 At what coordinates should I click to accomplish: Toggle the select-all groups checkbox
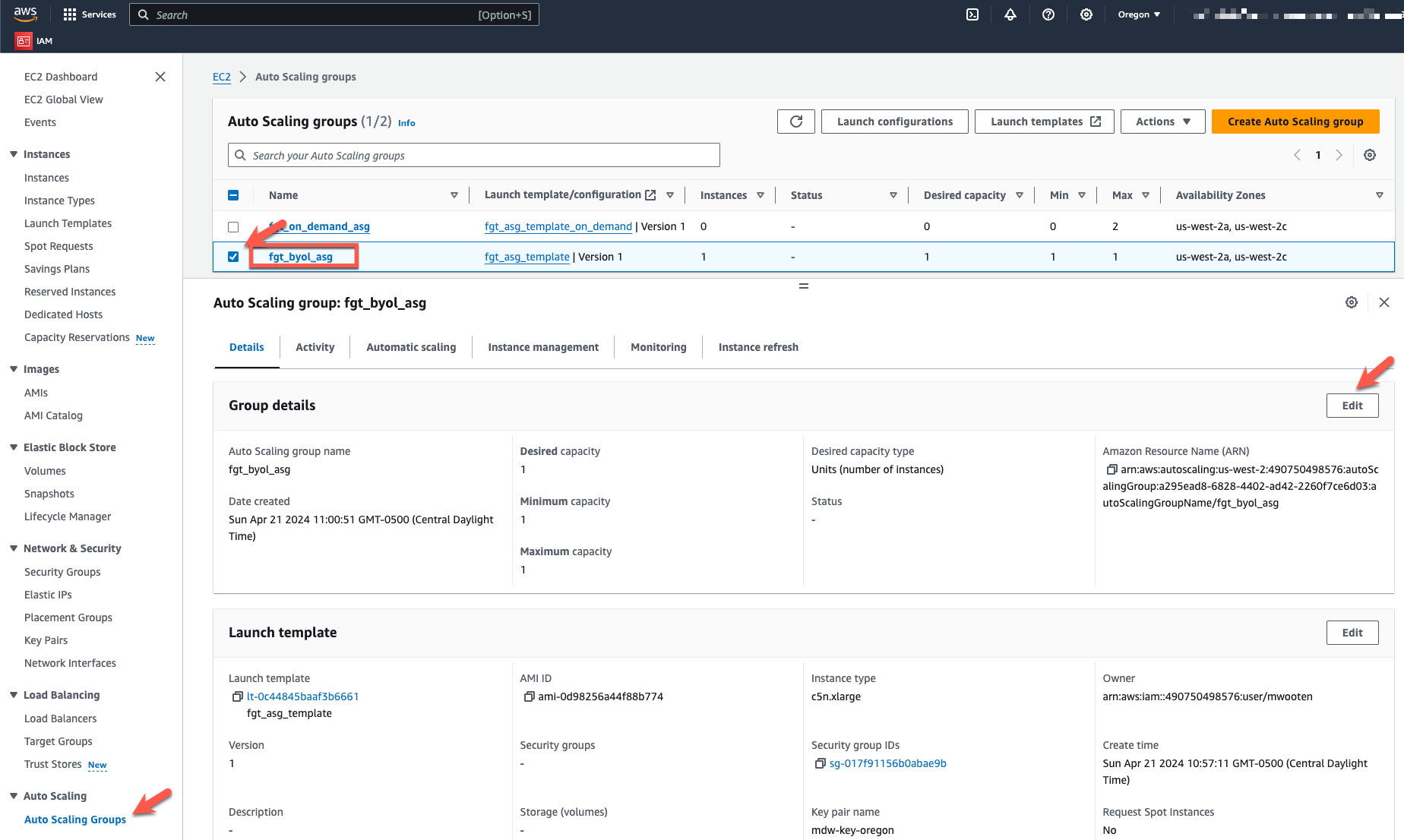(233, 195)
